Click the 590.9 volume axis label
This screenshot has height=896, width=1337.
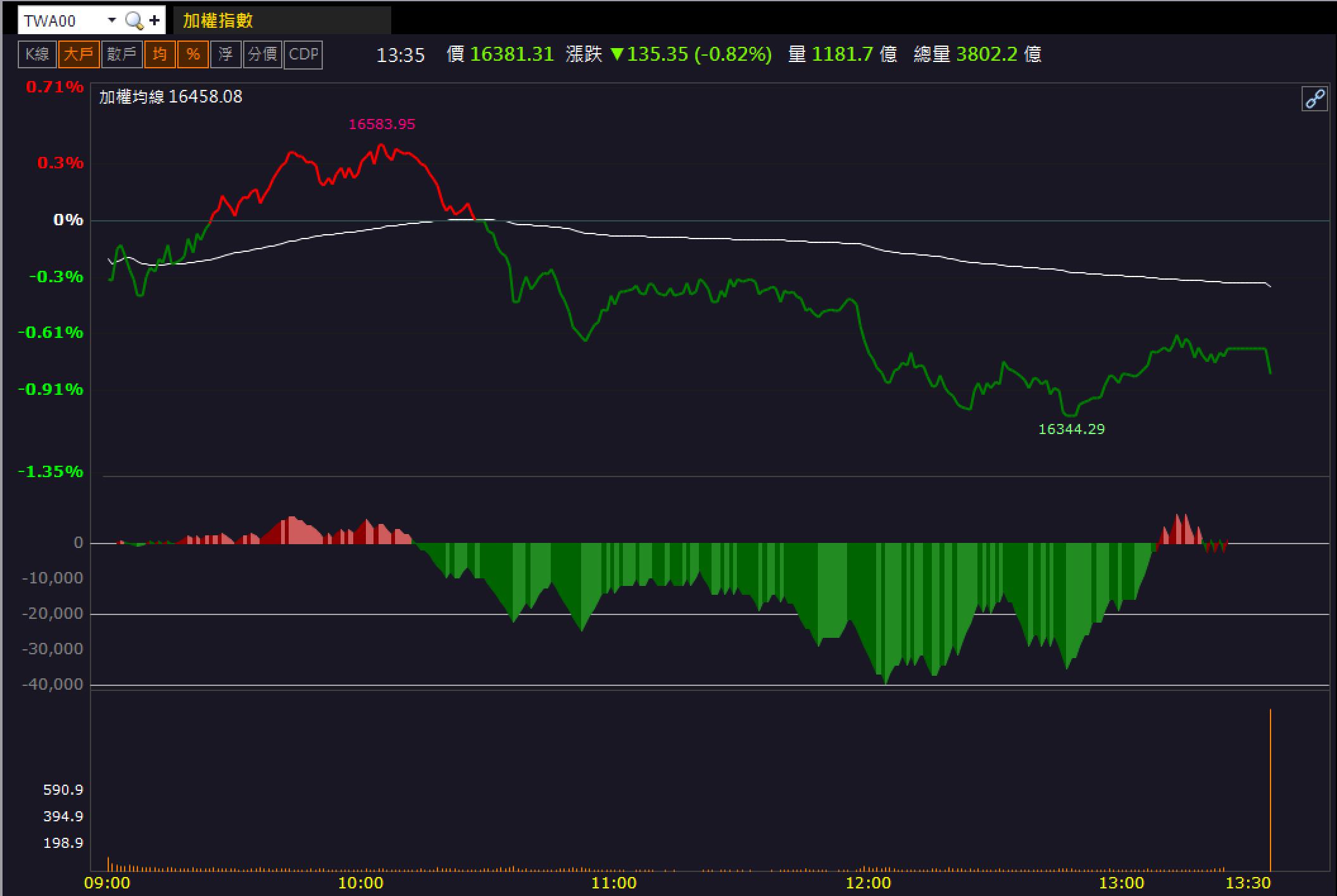click(x=63, y=790)
